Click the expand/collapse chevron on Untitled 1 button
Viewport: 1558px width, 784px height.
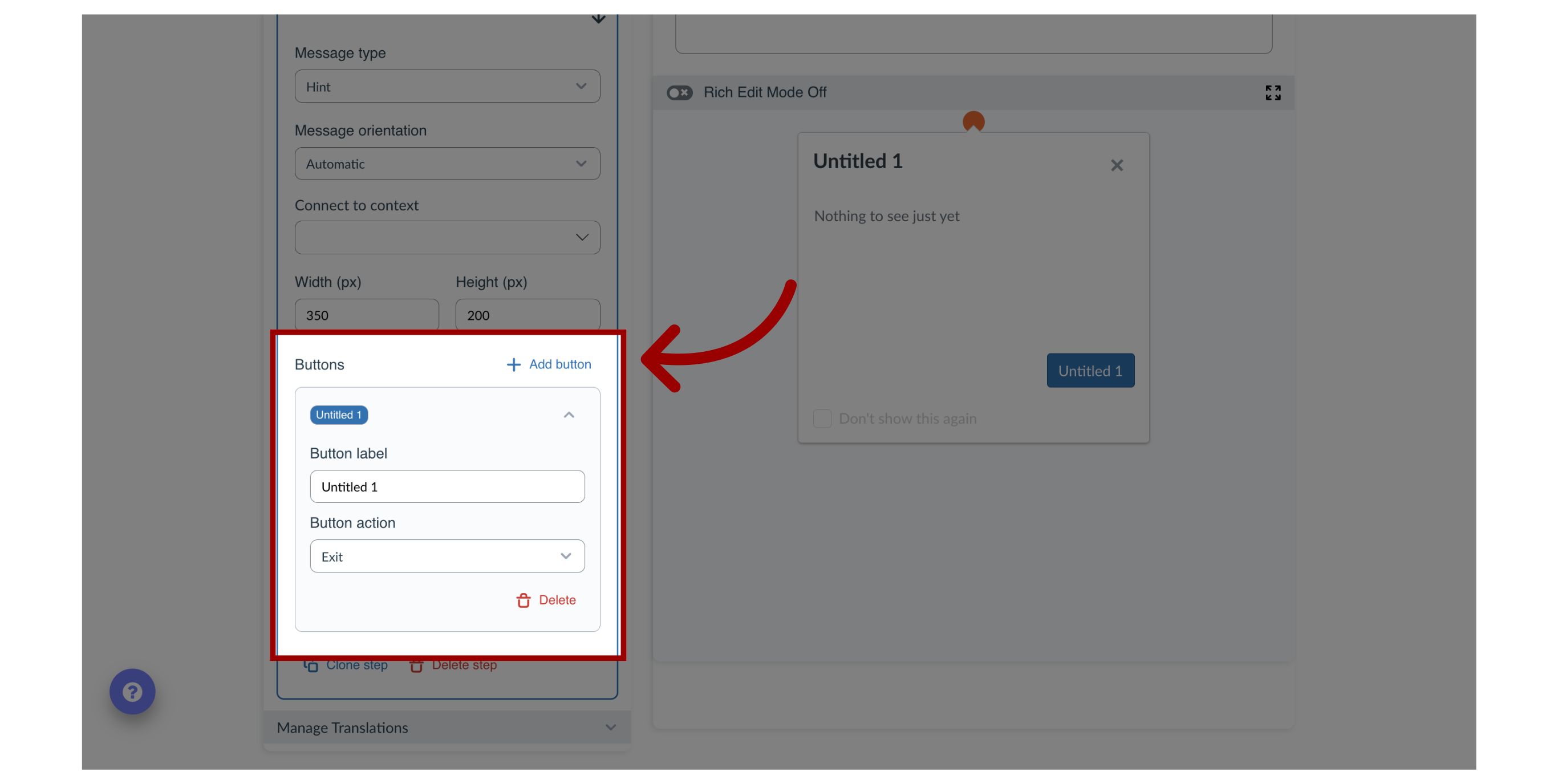[x=568, y=414]
